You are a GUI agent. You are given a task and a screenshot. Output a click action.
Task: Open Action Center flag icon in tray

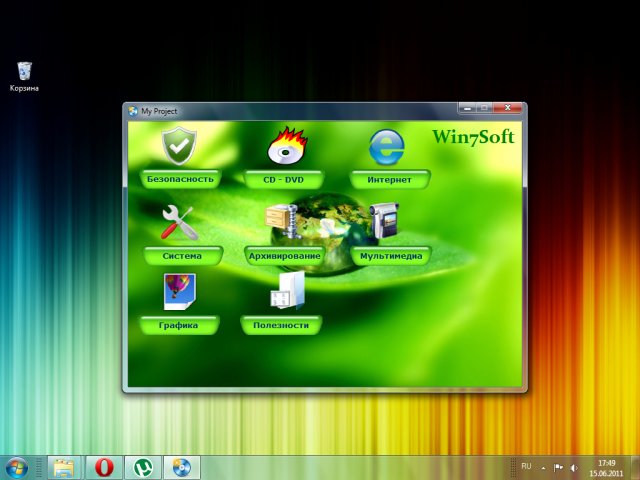(x=558, y=468)
